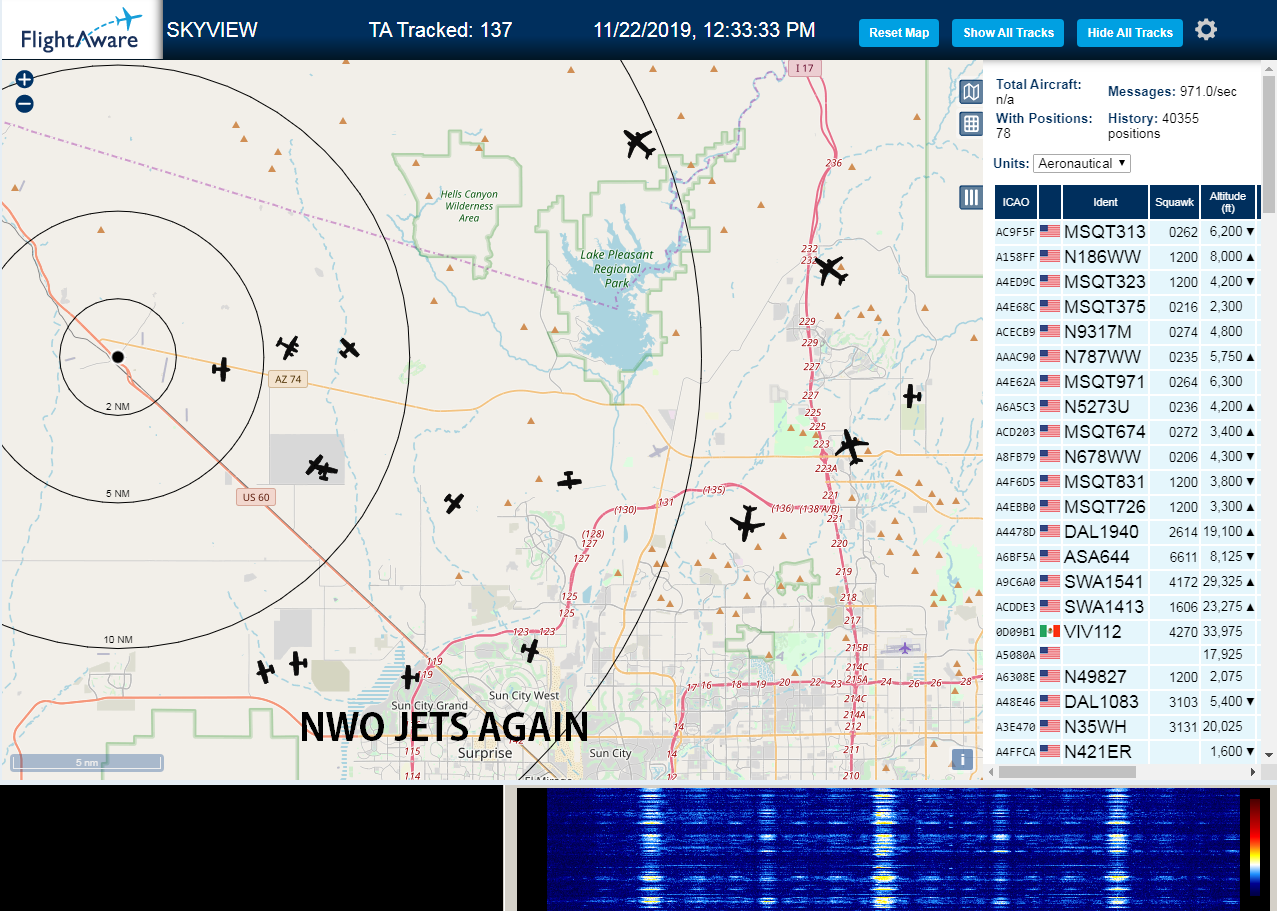Click the MSQT674 ident

pyautogui.click(x=1105, y=431)
